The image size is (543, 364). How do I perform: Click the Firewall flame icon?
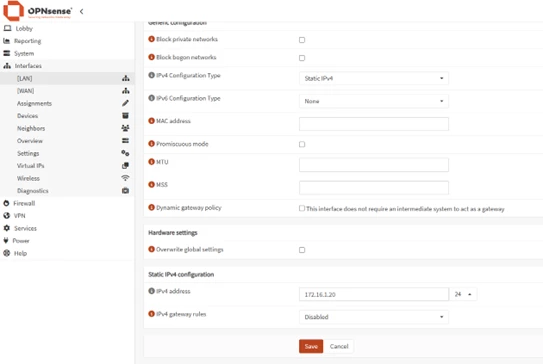(x=6, y=203)
